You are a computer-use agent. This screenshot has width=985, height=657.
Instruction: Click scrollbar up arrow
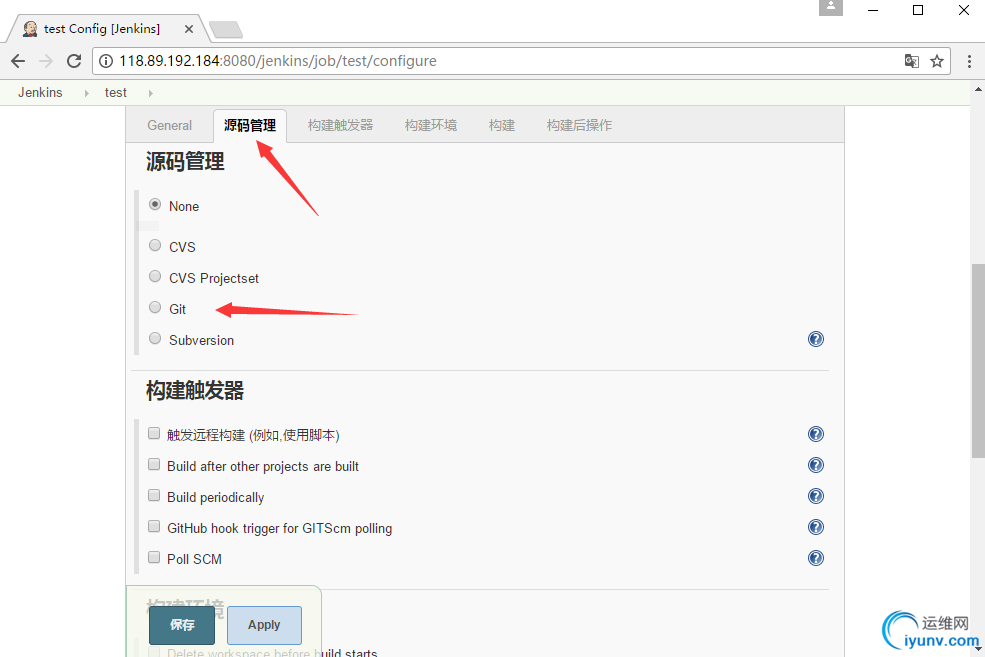point(978,89)
